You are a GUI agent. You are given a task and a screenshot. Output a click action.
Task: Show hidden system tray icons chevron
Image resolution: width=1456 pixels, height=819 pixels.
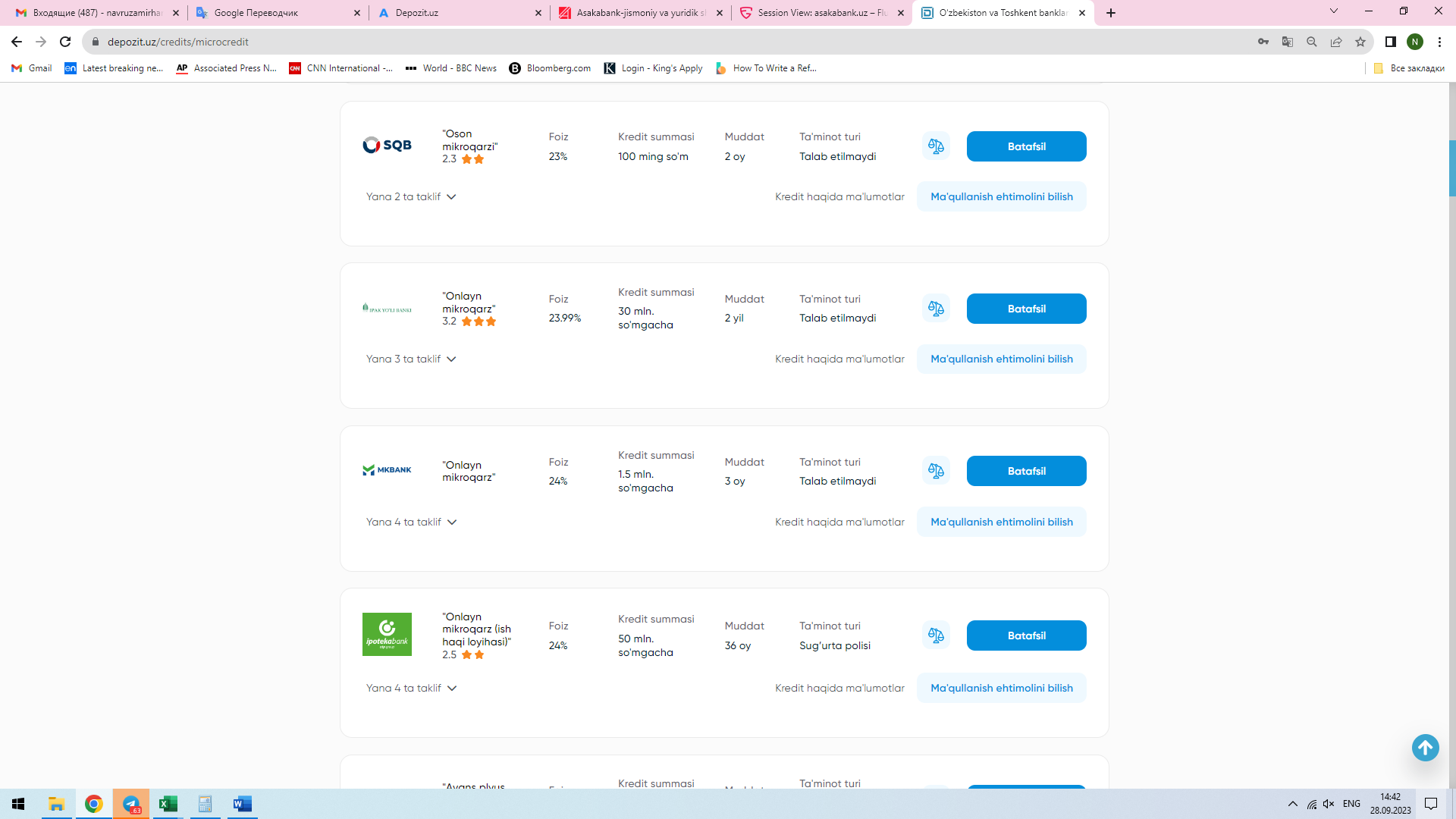point(1293,804)
